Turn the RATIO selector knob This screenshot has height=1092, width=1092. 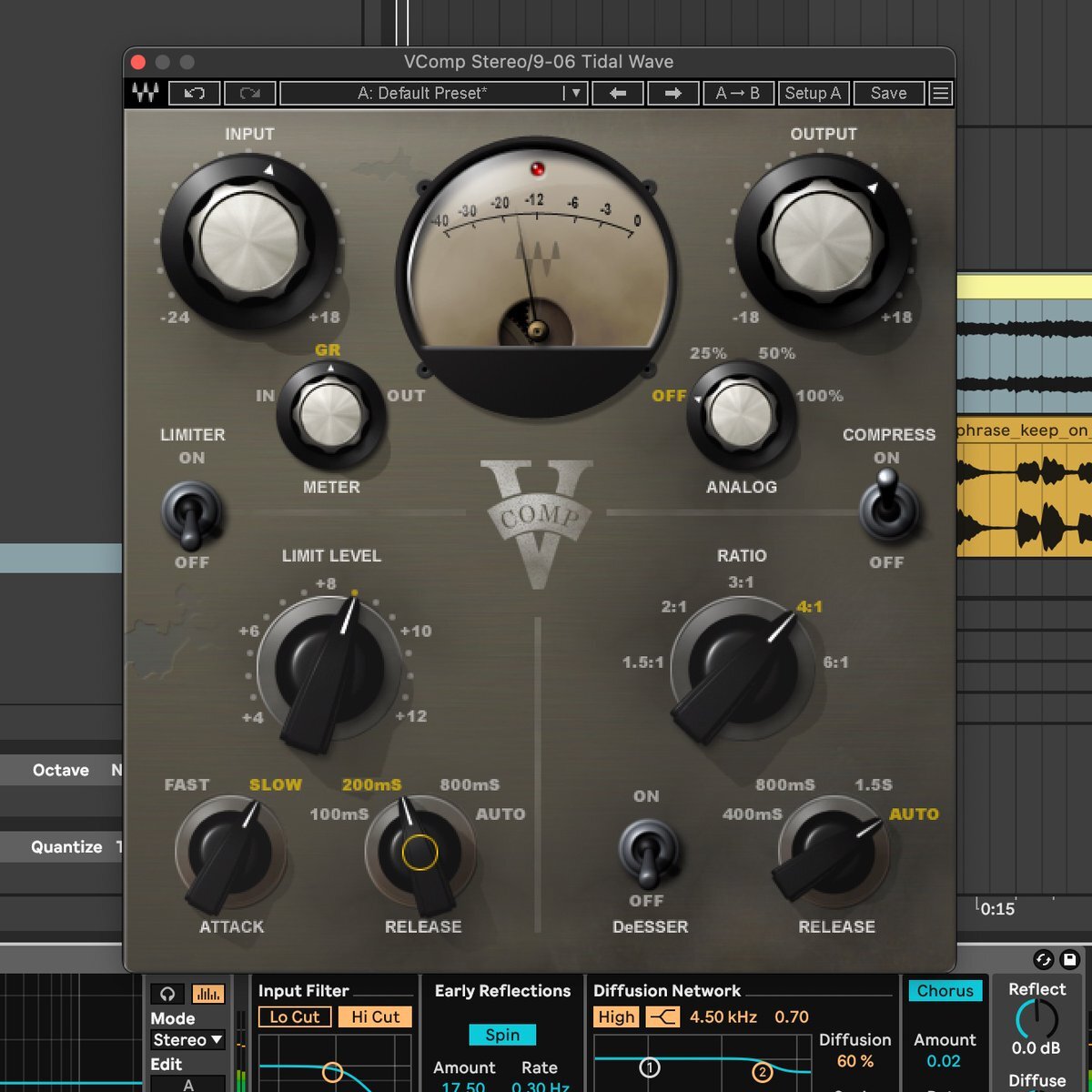[x=741, y=669]
